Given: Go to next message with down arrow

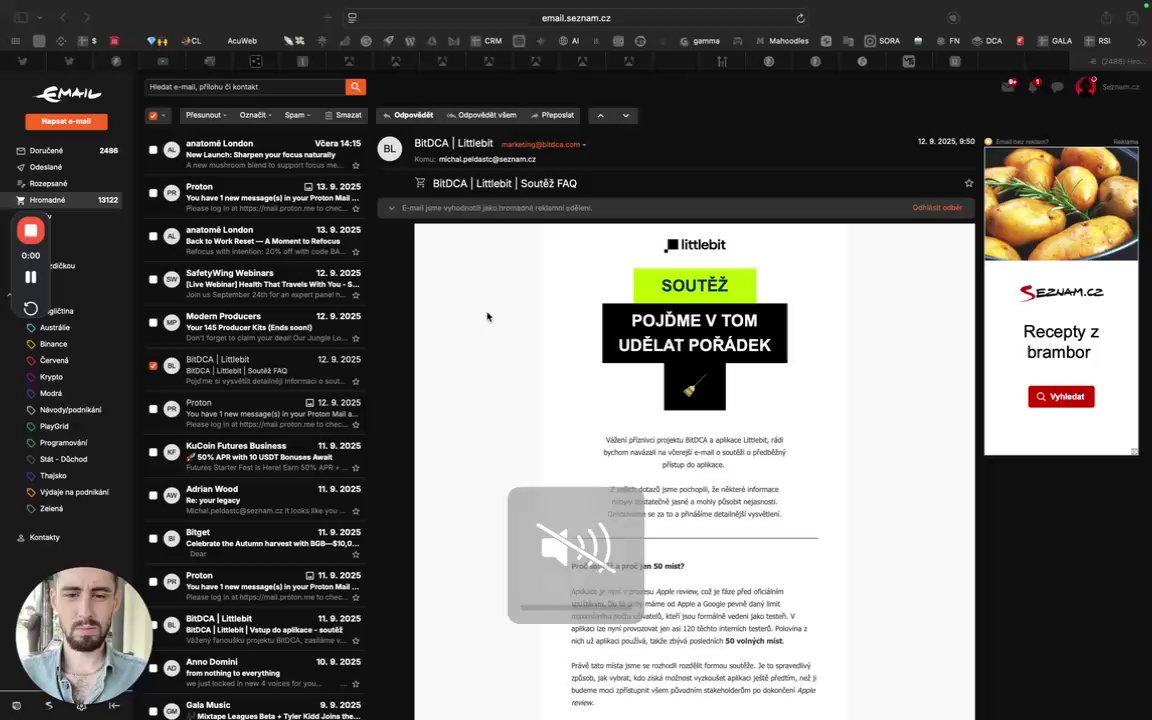Looking at the screenshot, I should coord(626,115).
